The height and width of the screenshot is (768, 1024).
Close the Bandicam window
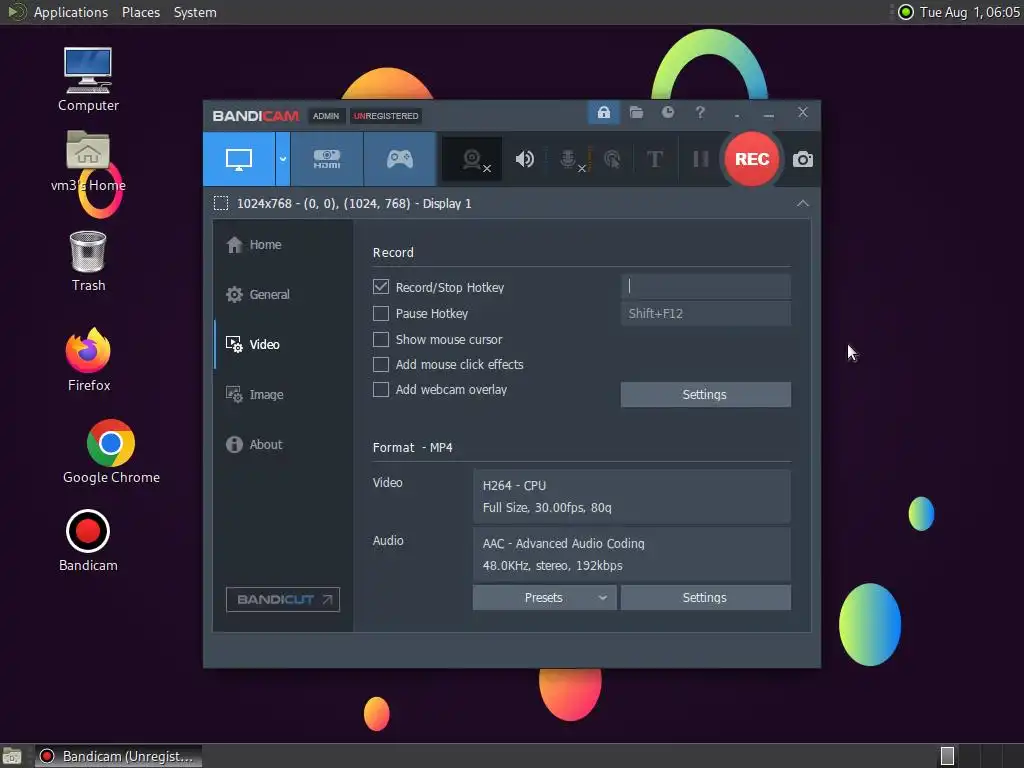(x=803, y=112)
